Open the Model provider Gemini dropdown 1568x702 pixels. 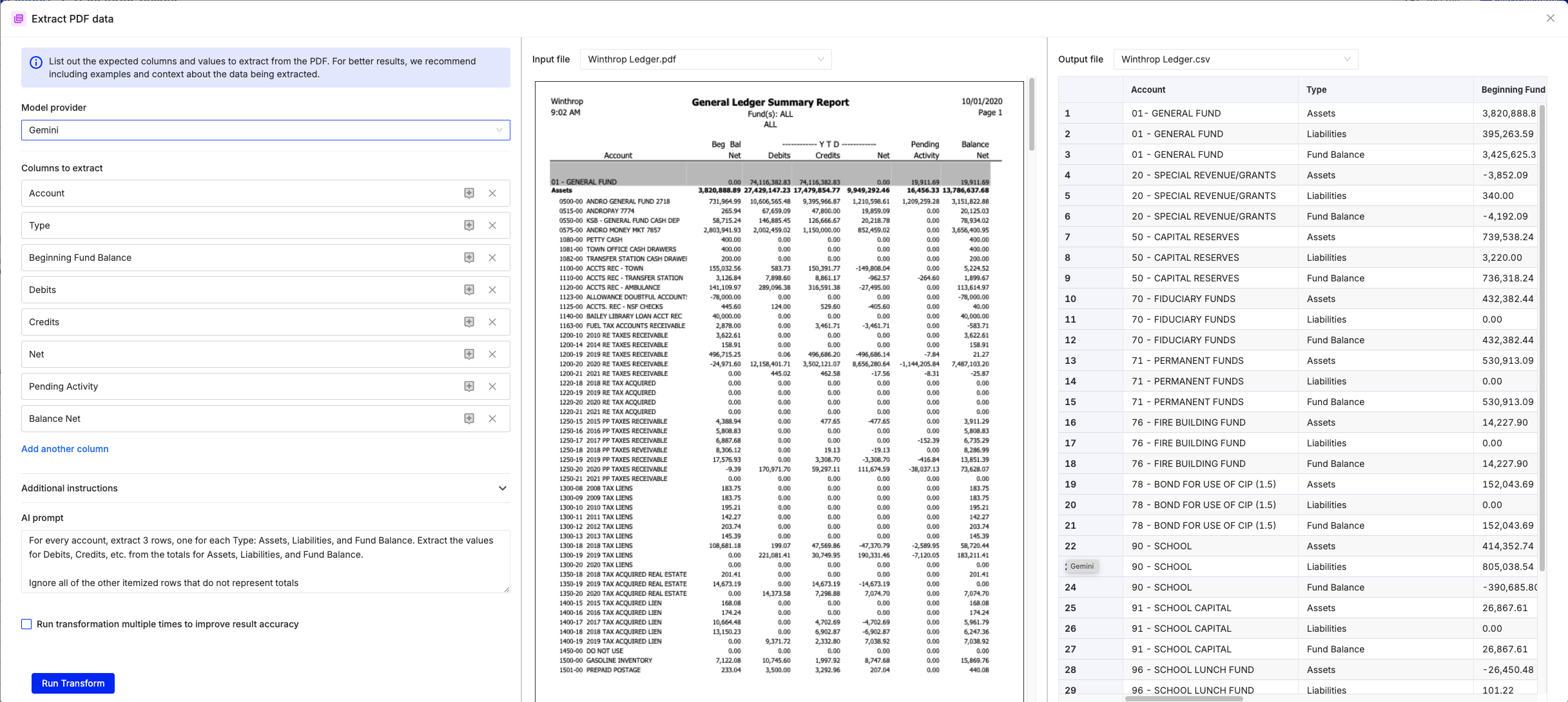coord(266,130)
